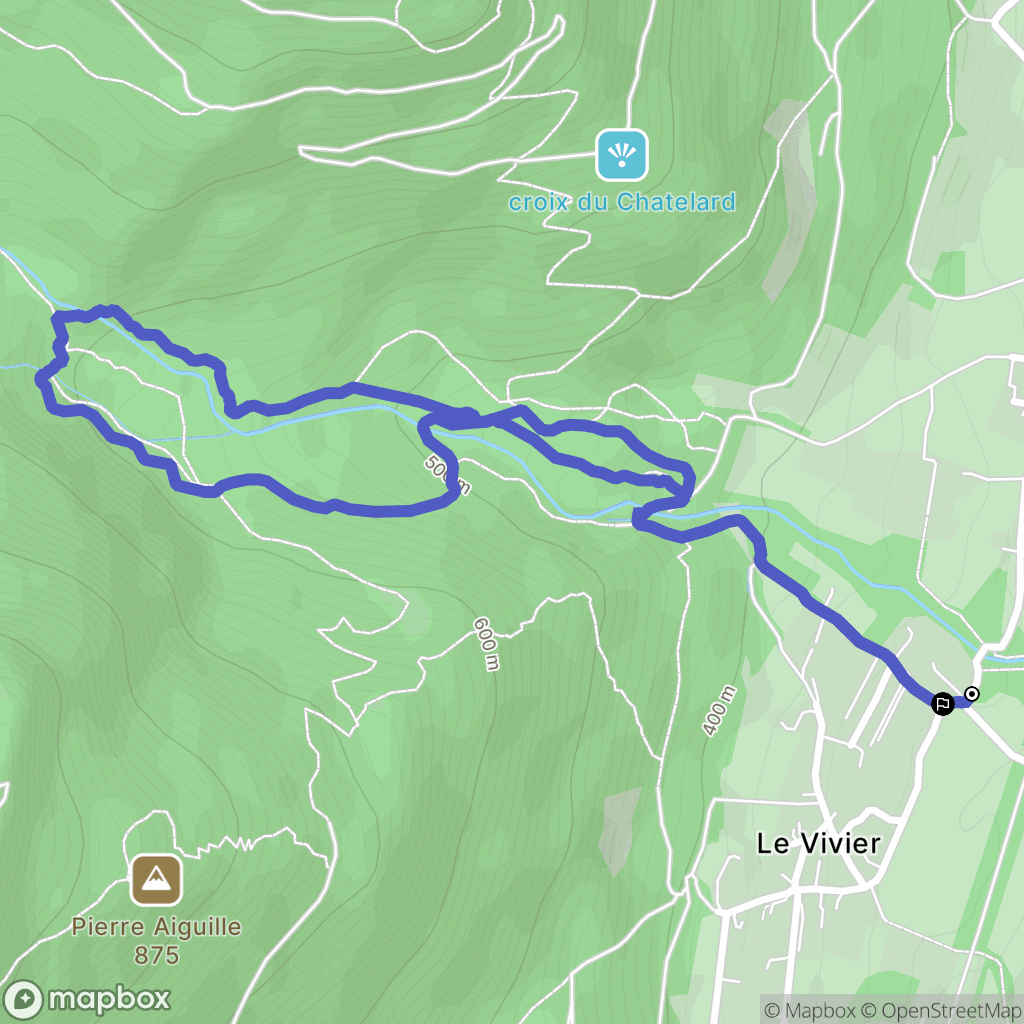Image resolution: width=1024 pixels, height=1024 pixels.
Task: Click the black finish flag marker
Action: click(942, 703)
